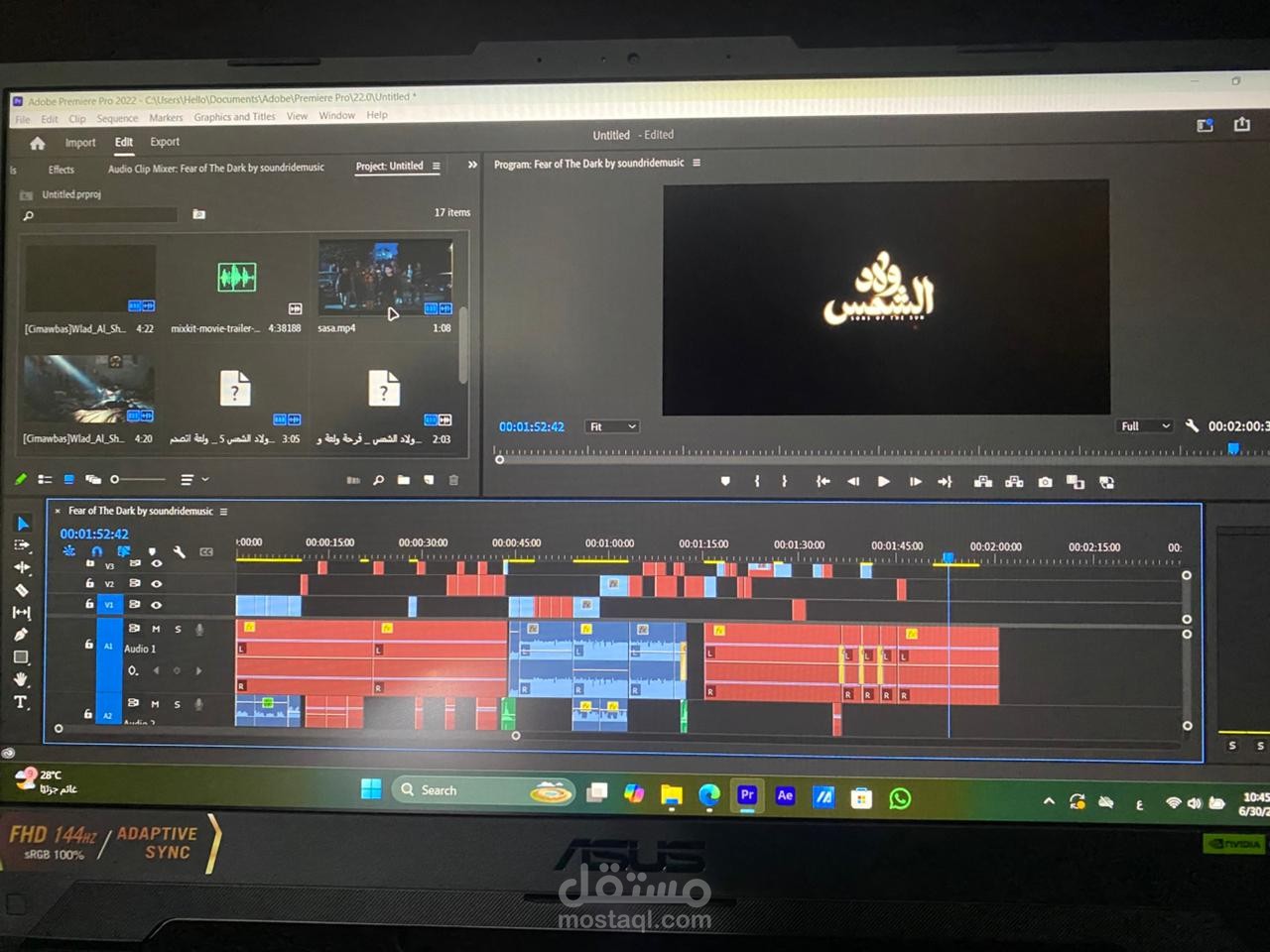Open timeline display settings wrench

(180, 552)
